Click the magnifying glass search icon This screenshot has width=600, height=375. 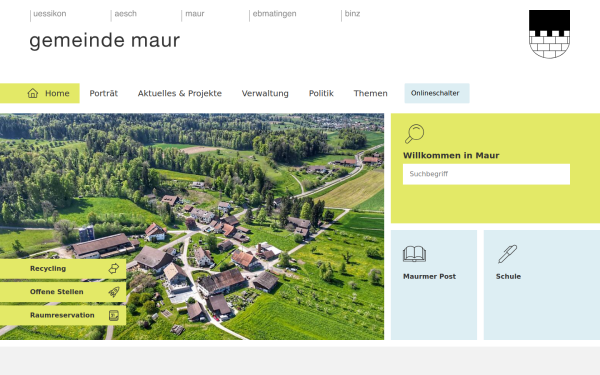[x=414, y=134]
